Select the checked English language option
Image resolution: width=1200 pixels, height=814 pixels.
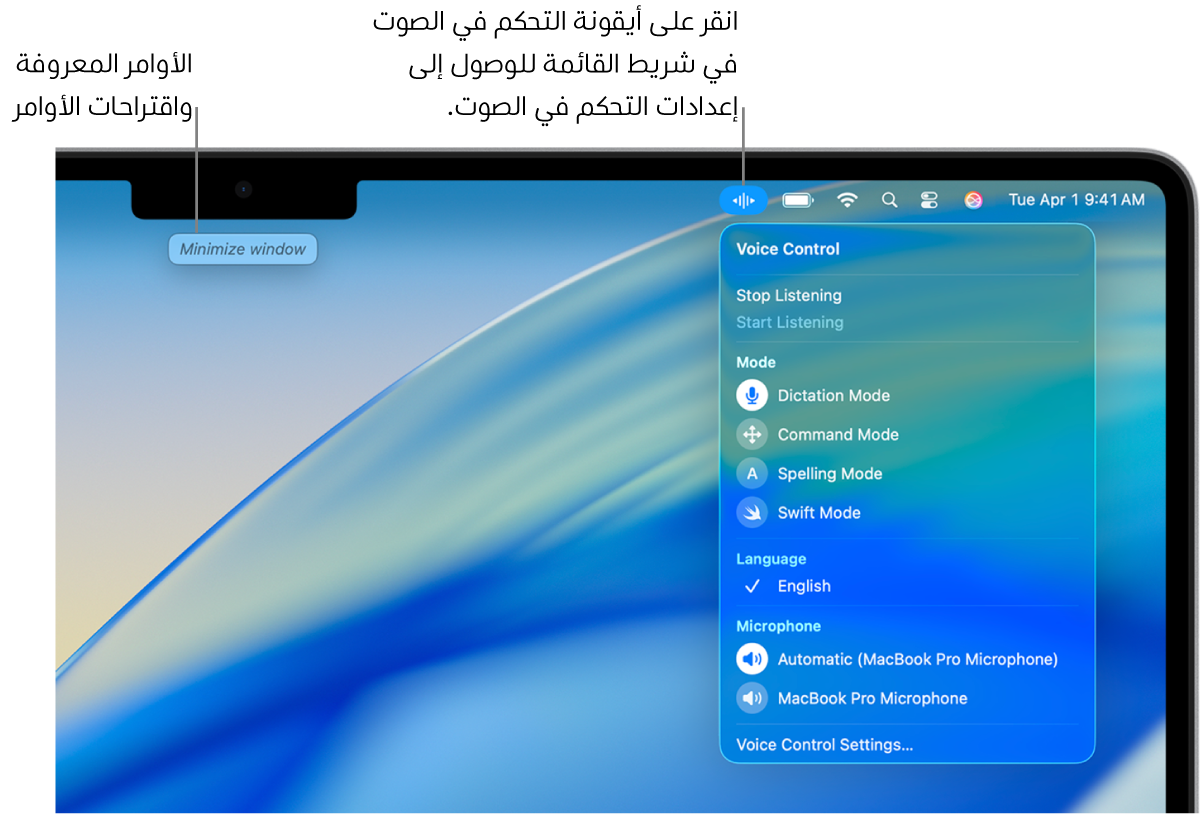[x=804, y=586]
